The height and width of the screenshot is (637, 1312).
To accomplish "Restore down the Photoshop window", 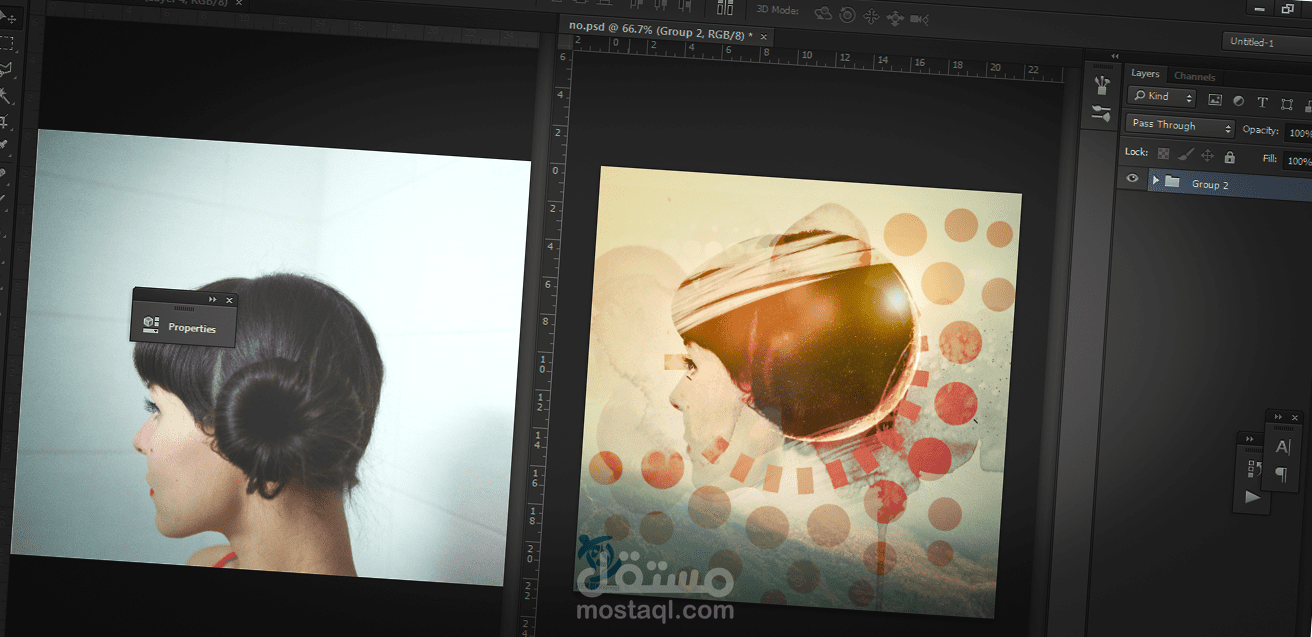I will pos(1288,9).
